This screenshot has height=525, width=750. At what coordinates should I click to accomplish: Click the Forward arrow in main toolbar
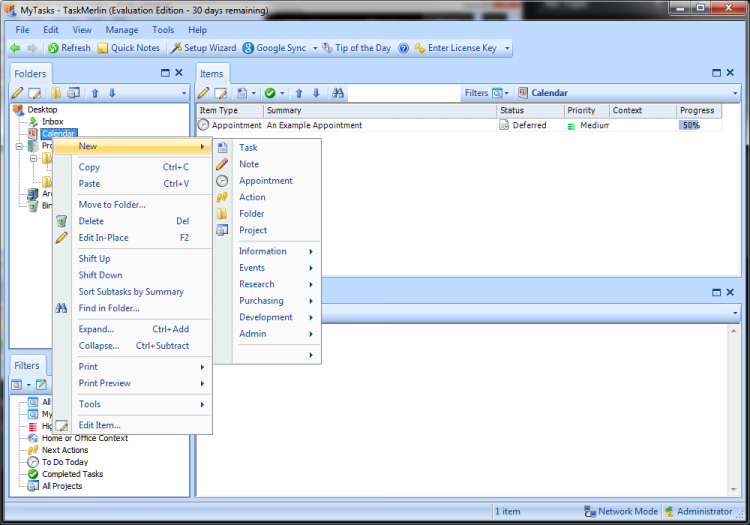pos(32,48)
